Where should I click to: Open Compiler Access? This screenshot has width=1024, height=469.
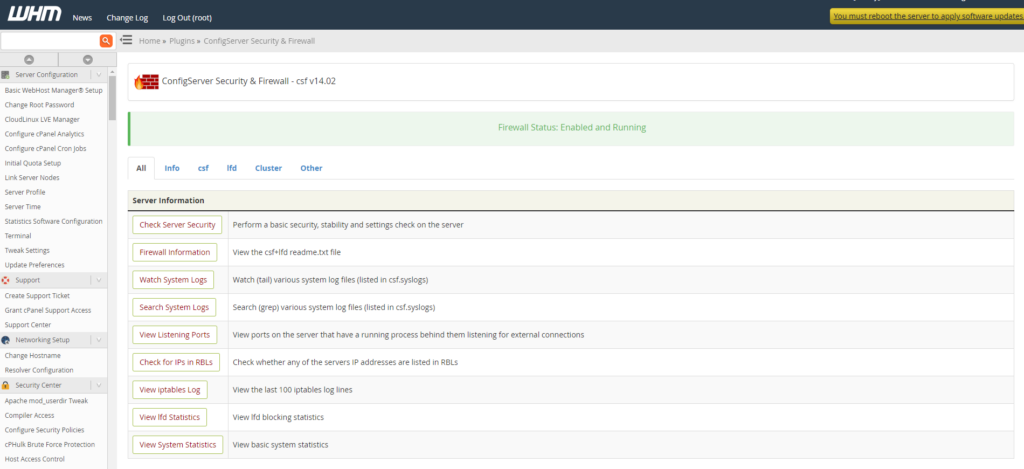[x=29, y=415]
